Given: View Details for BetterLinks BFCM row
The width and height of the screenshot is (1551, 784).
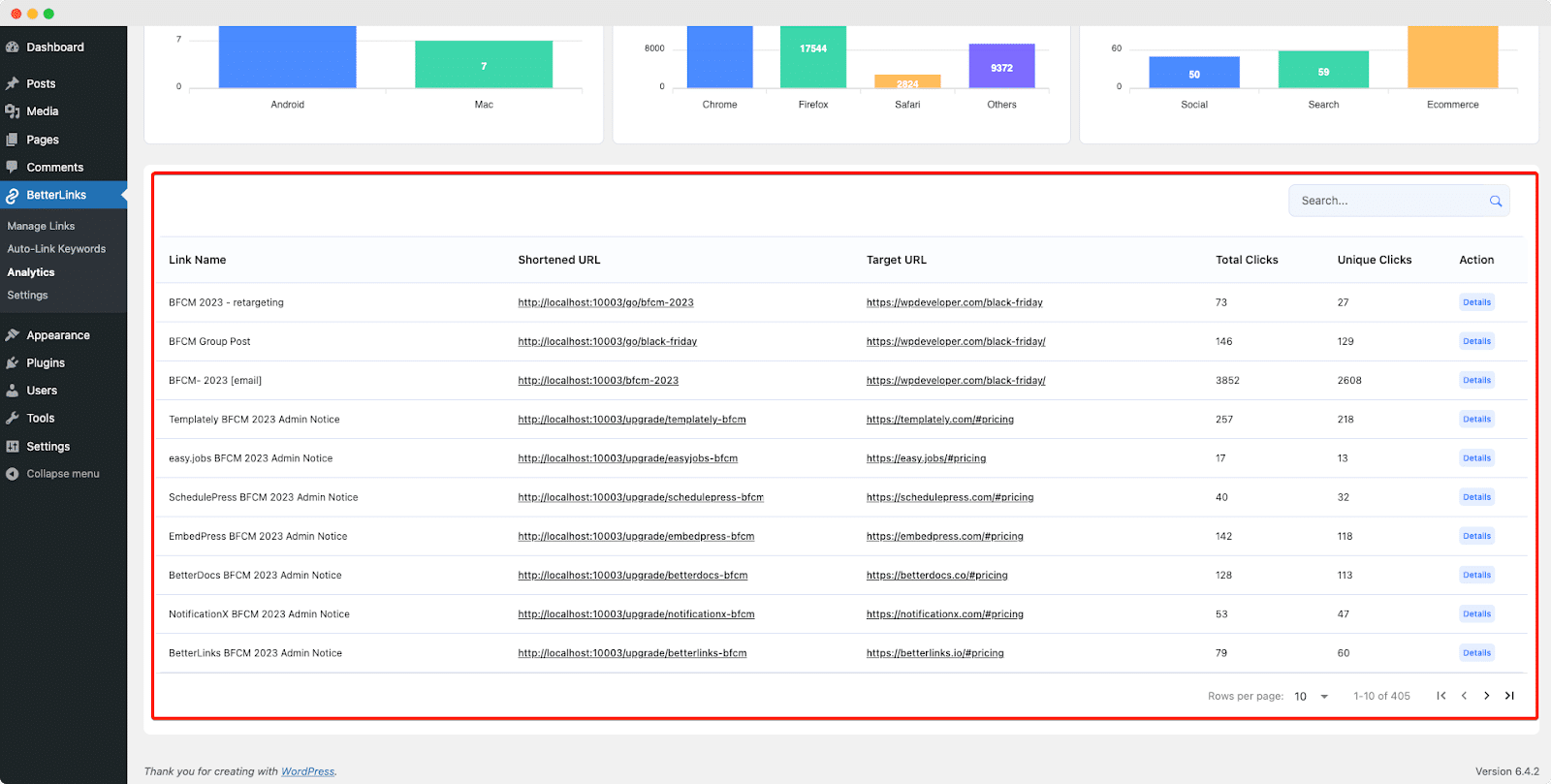Looking at the screenshot, I should click(x=1476, y=653).
